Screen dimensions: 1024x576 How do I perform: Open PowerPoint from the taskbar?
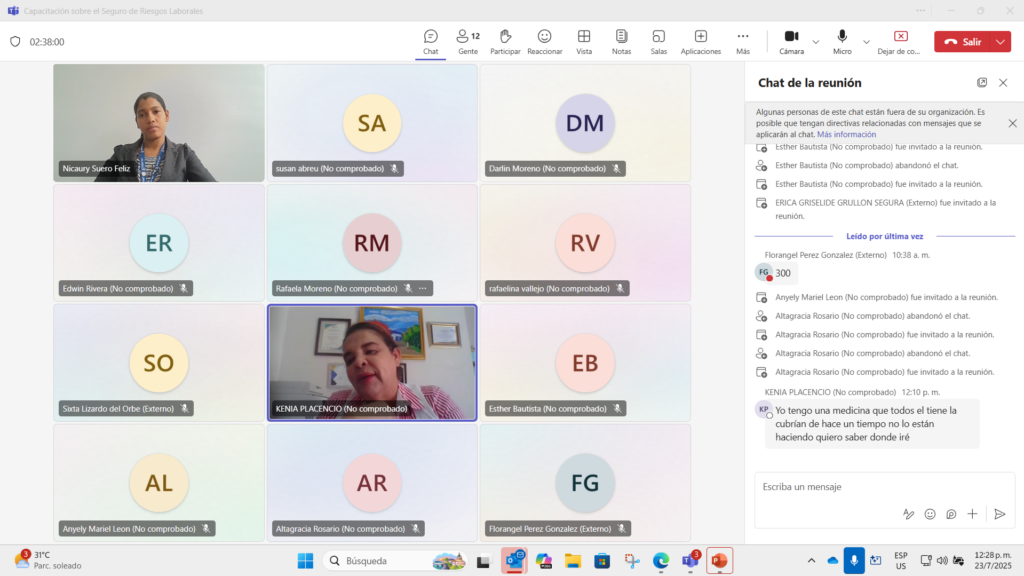(720, 560)
